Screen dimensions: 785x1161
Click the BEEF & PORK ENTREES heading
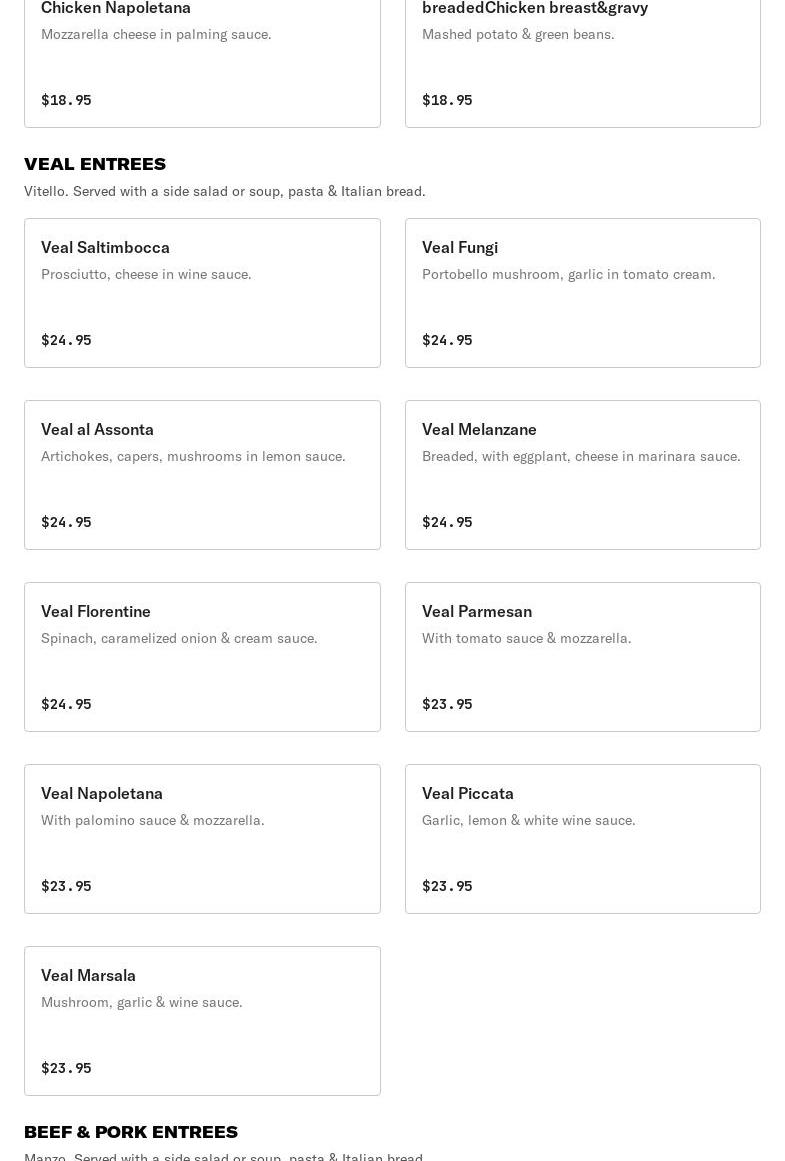point(131,1131)
